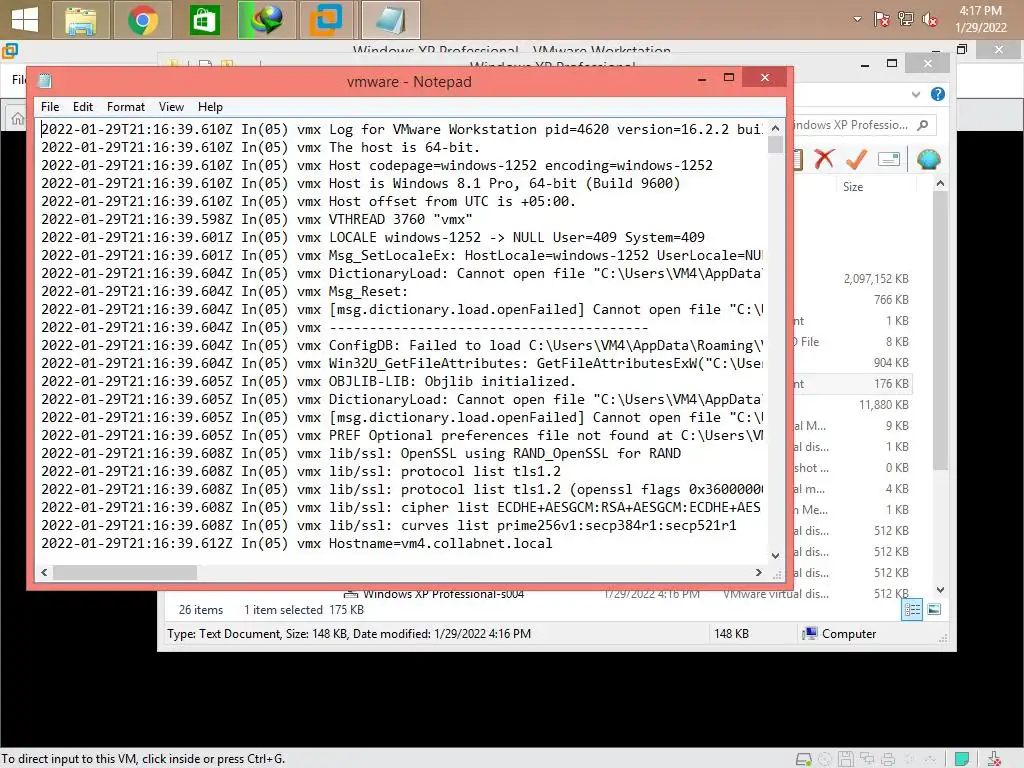Maximize the Notepad window

point(729,78)
